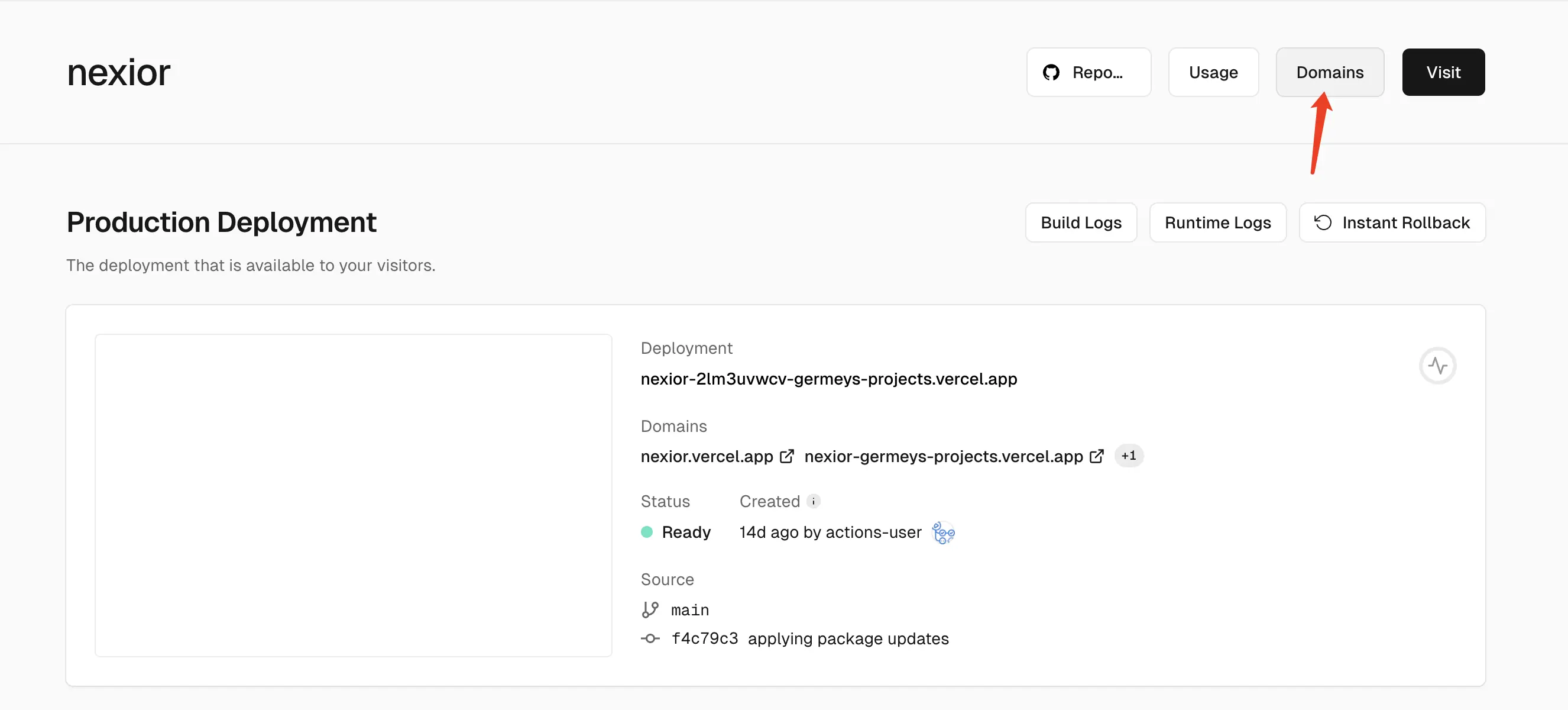The height and width of the screenshot is (710, 1568).
Task: Open Build Logs
Action: point(1080,222)
